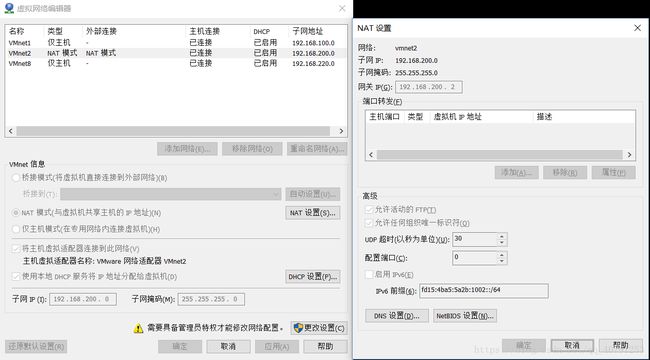Viewport: 650px width, 360px height.
Task: Click 移除(R) in the port forwarding section
Action: [x=565, y=173]
